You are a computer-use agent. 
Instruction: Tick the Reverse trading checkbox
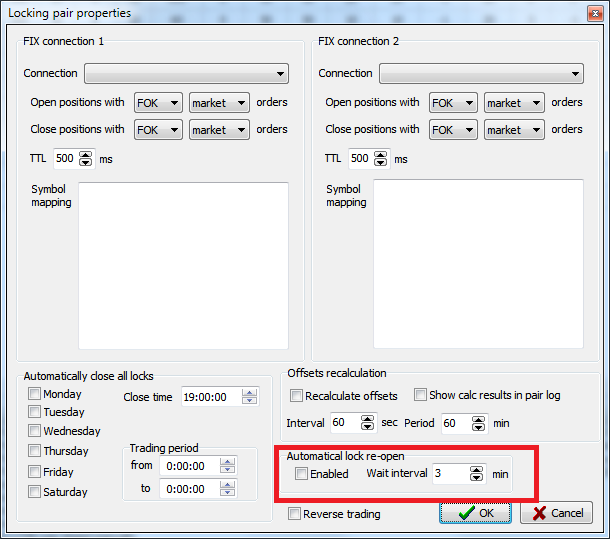pyautogui.click(x=294, y=514)
